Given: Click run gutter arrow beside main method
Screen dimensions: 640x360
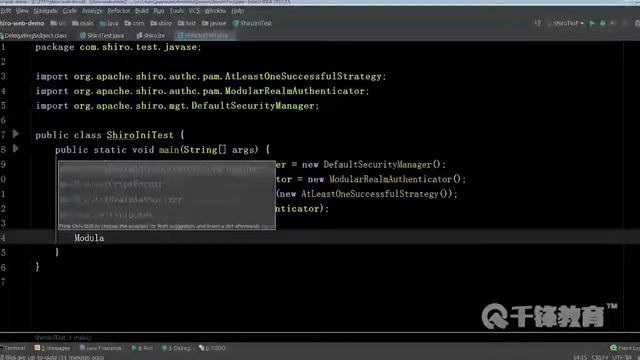Looking at the screenshot, I should click(x=16, y=148).
